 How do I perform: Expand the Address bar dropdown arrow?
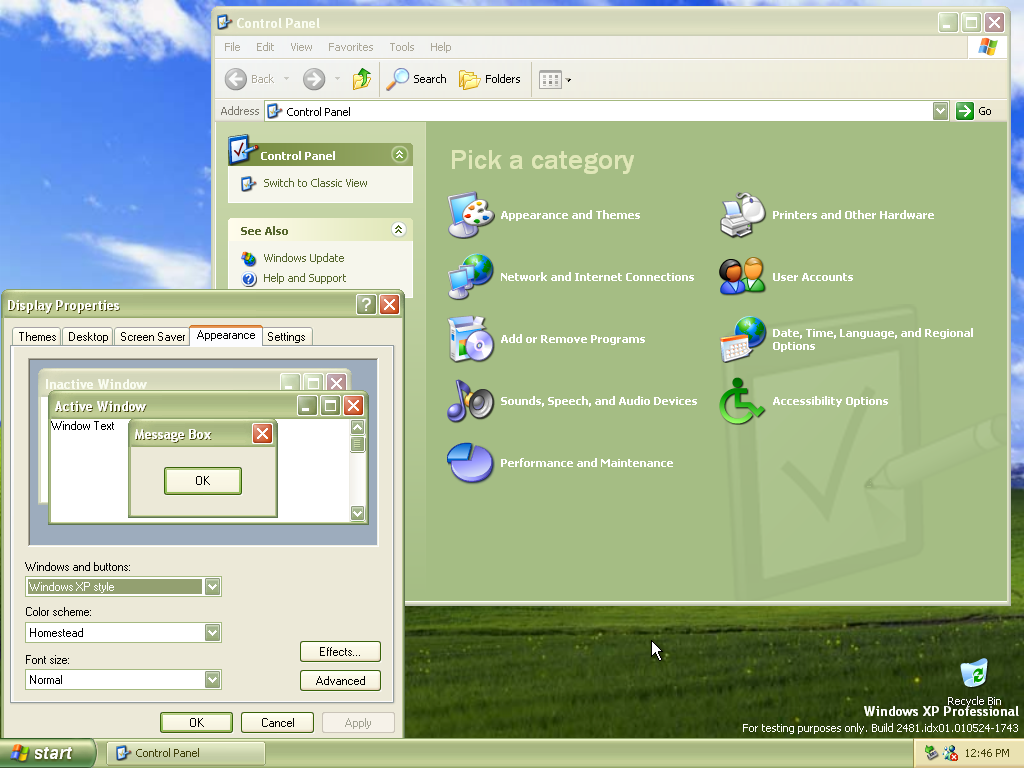940,111
